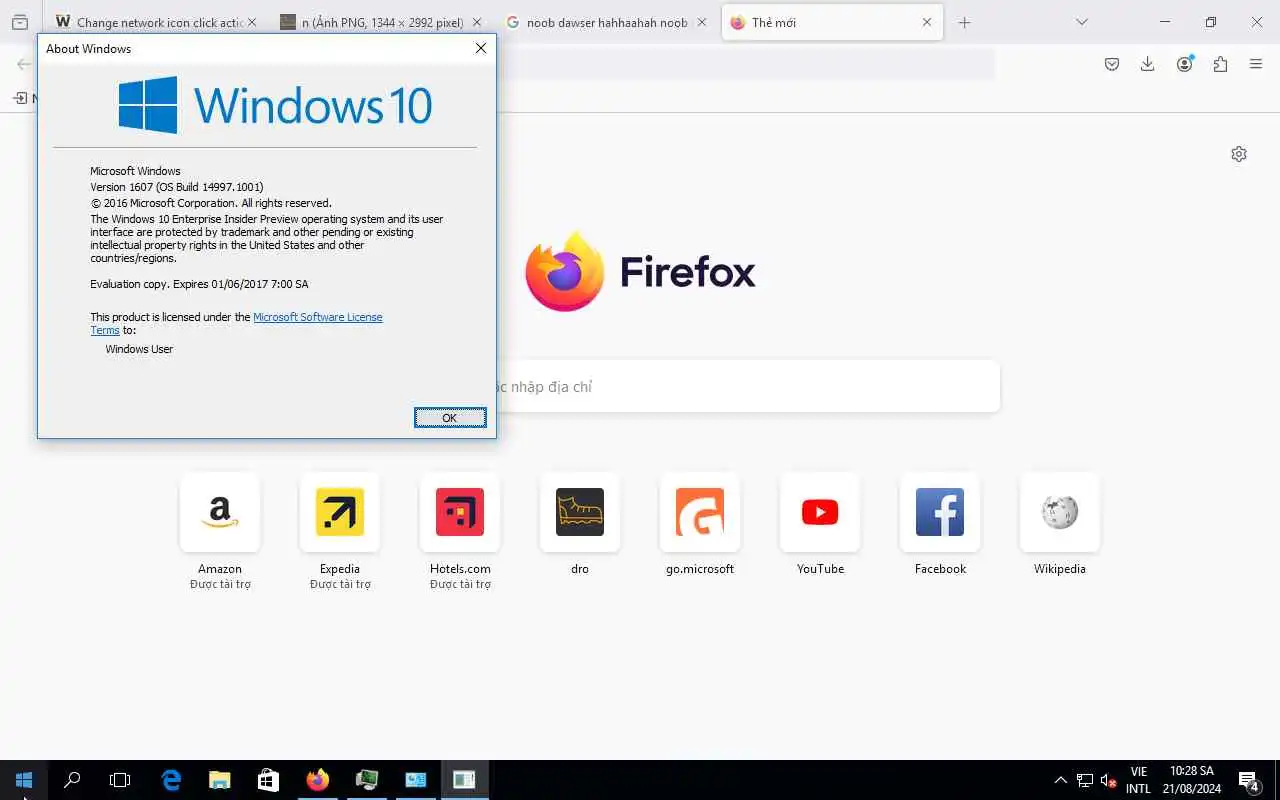The width and height of the screenshot is (1280, 800).
Task: Switch to Firefox in the taskbar
Action: [x=318, y=780]
